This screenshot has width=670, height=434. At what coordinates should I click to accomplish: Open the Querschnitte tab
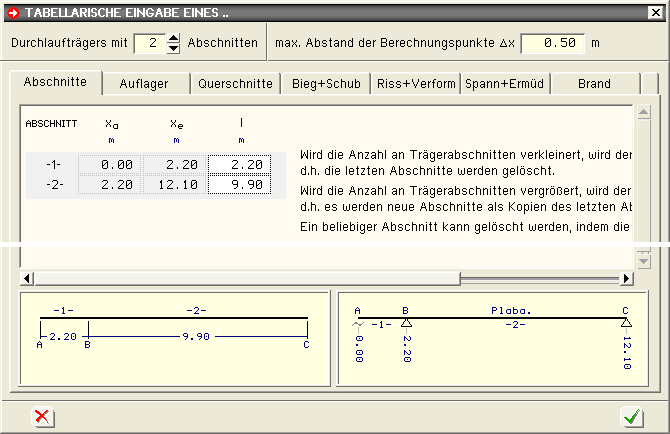pyautogui.click(x=235, y=84)
